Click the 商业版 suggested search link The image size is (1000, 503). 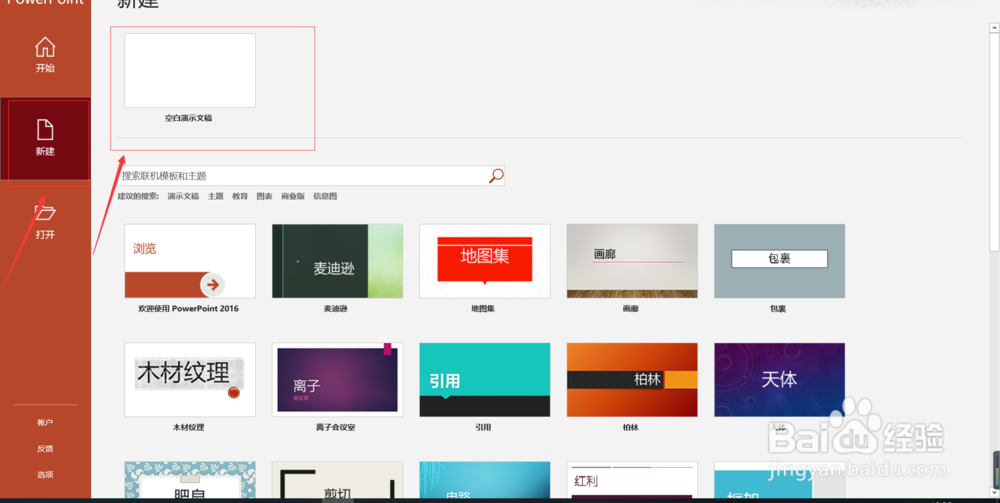[x=293, y=196]
